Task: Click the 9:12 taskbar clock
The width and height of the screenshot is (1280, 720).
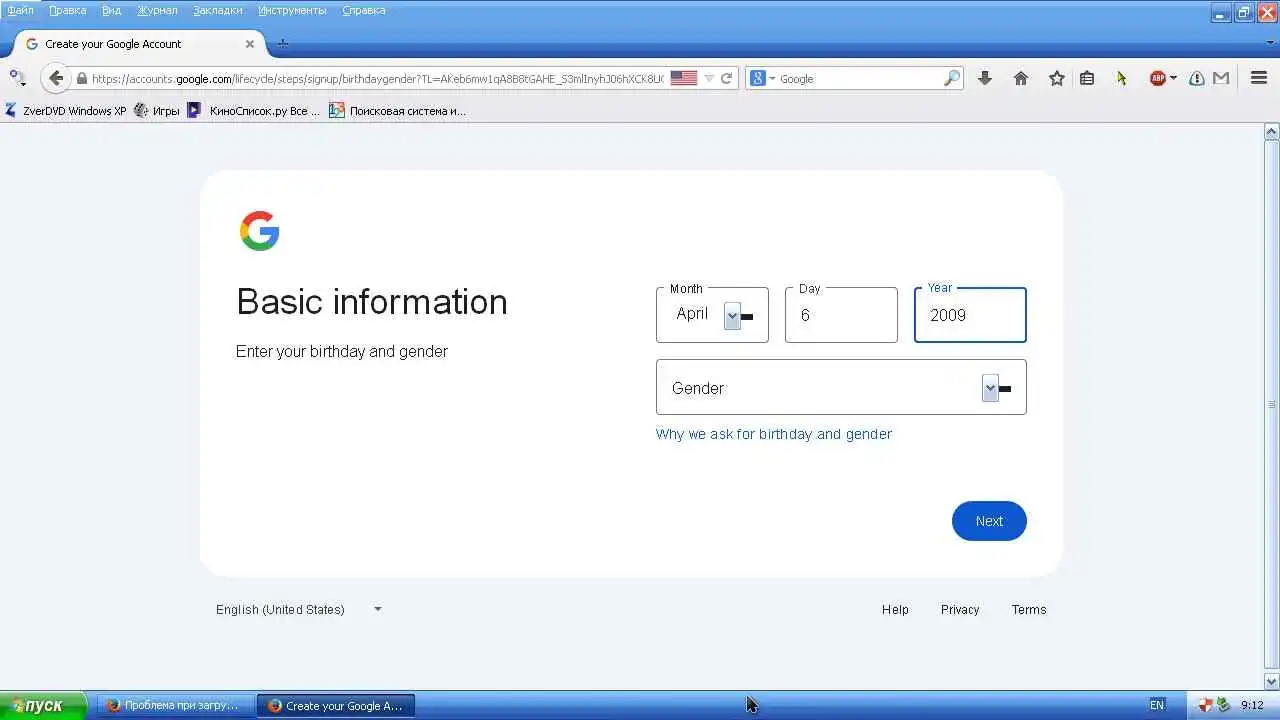Action: pyautogui.click(x=1252, y=705)
